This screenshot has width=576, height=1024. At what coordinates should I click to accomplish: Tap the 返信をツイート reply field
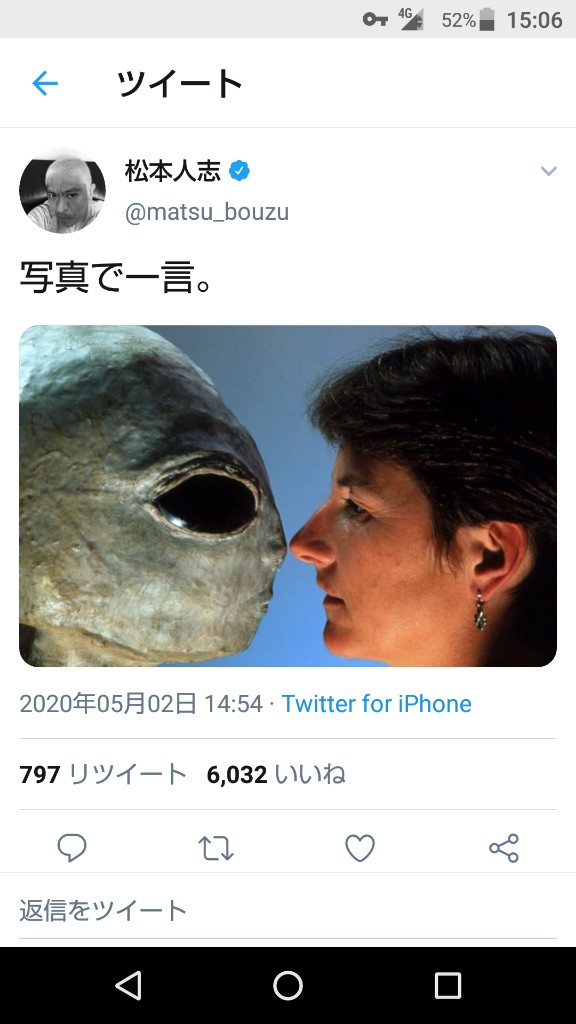click(x=288, y=910)
